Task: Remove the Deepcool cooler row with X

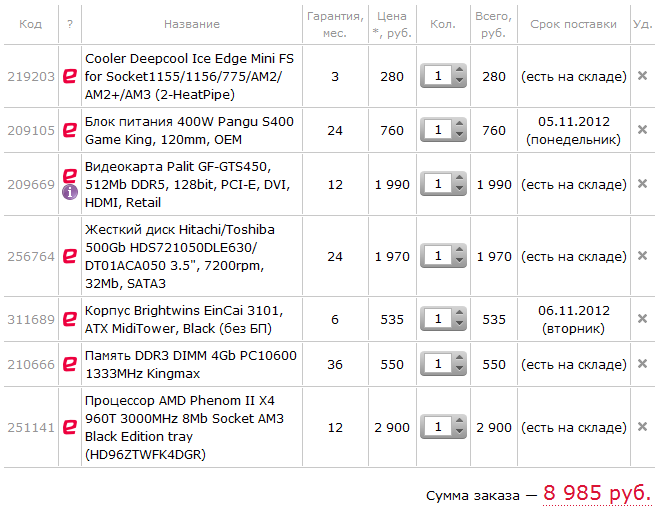Action: [x=643, y=75]
